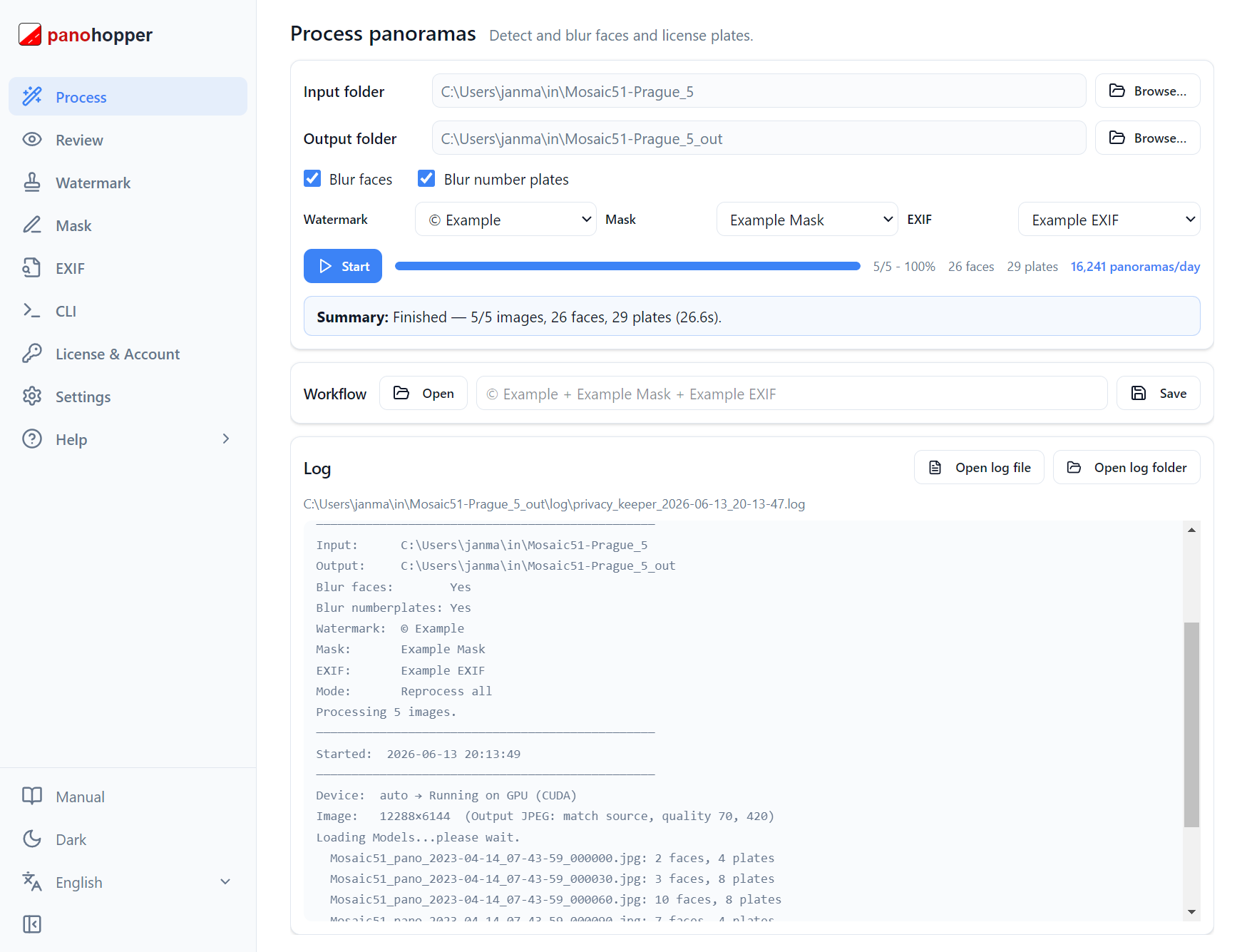Screen dimensions: 1247x952
Task: Toggle Dark mode
Action: coord(128,839)
